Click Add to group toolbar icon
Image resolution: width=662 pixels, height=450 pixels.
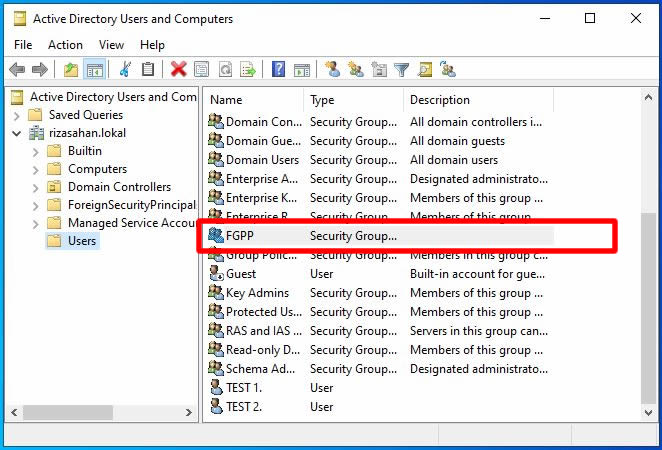448,69
